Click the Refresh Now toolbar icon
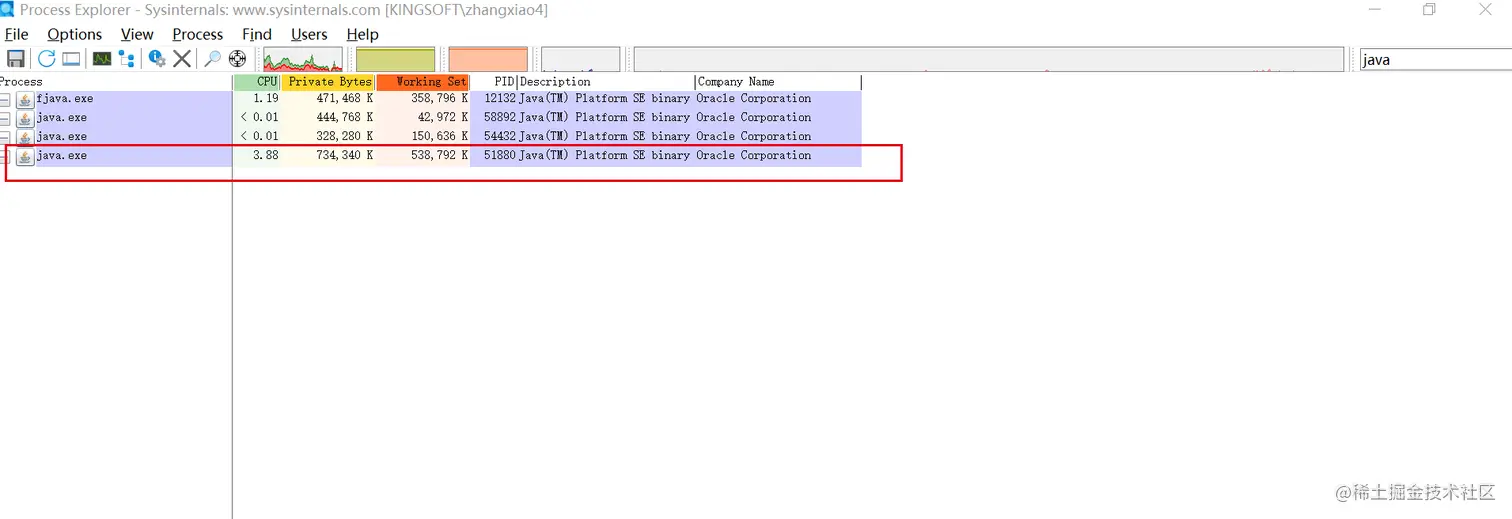This screenshot has height=519, width=1512. 46,59
